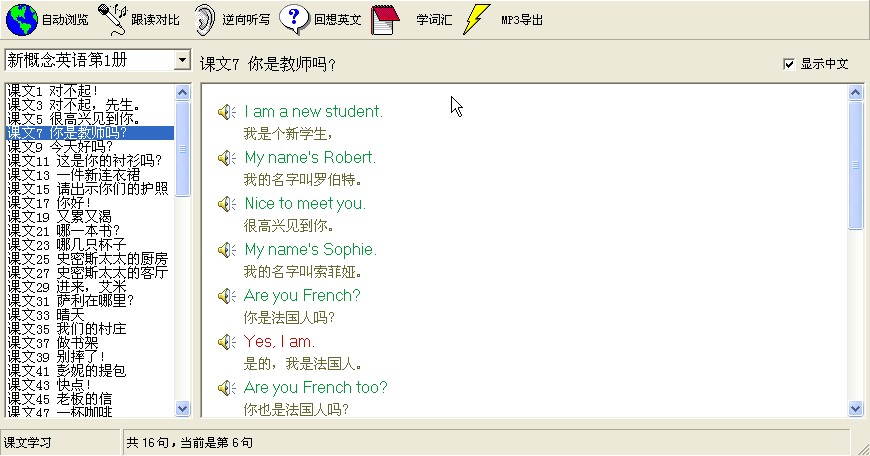Click the lesson list scroll up arrow

[183, 92]
